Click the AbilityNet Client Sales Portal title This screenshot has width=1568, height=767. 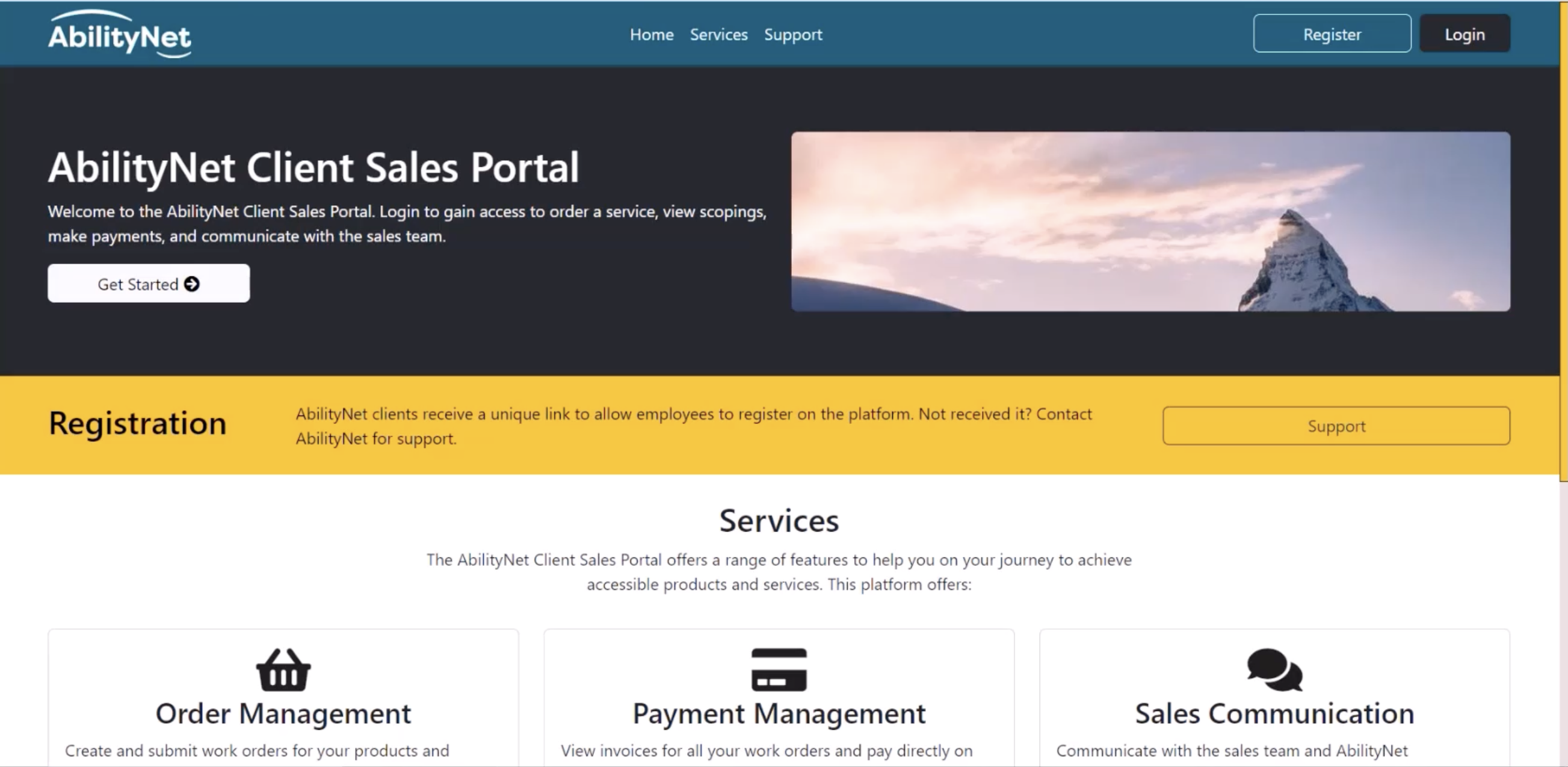313,167
